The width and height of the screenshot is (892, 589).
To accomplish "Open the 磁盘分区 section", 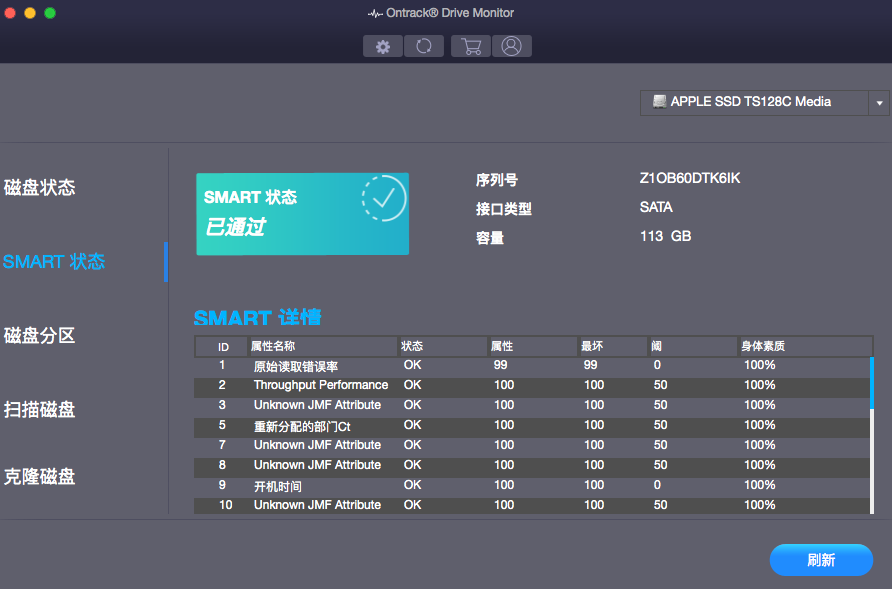I will 38,336.
